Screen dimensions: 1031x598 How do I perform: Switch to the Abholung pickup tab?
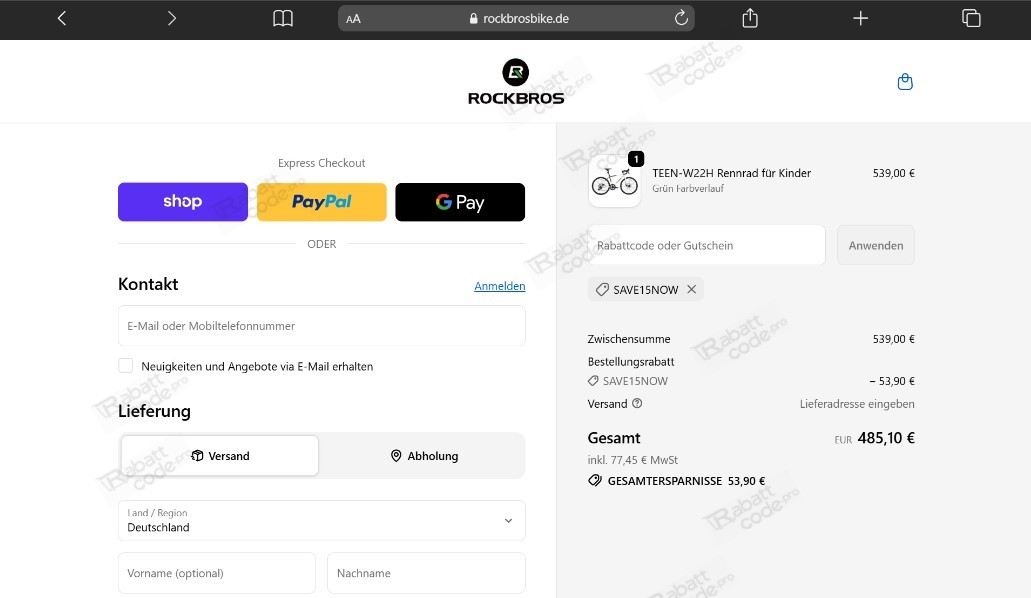tap(424, 455)
